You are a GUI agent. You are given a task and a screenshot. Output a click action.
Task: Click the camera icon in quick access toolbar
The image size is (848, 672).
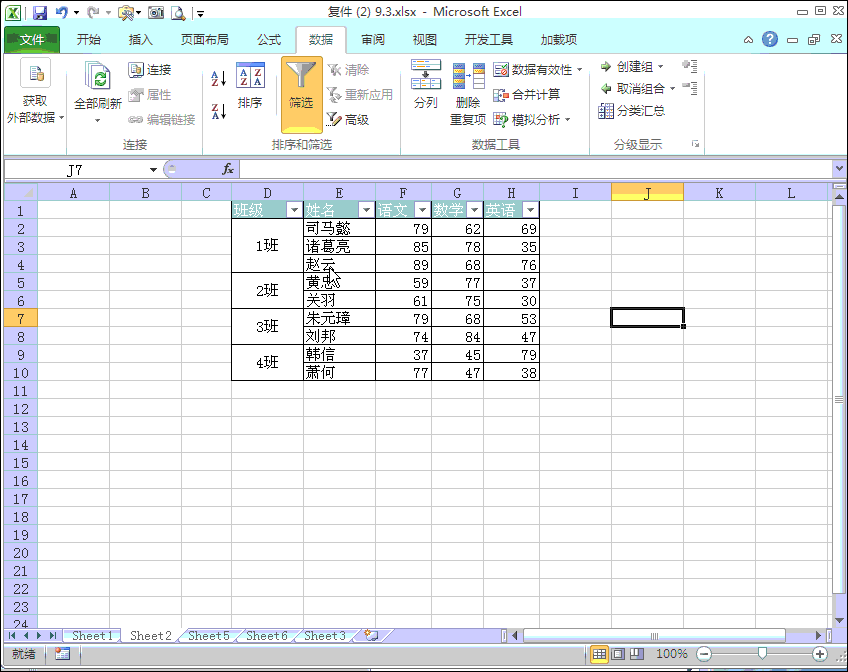tap(156, 12)
